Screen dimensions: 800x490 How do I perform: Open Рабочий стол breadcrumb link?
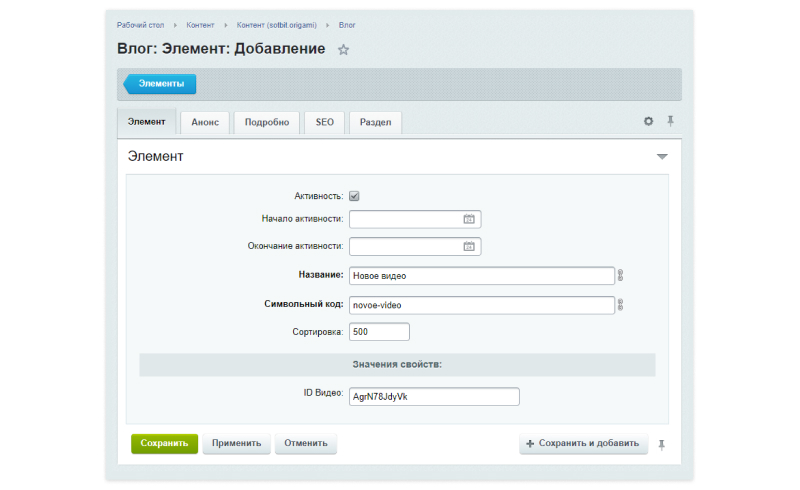point(140,25)
